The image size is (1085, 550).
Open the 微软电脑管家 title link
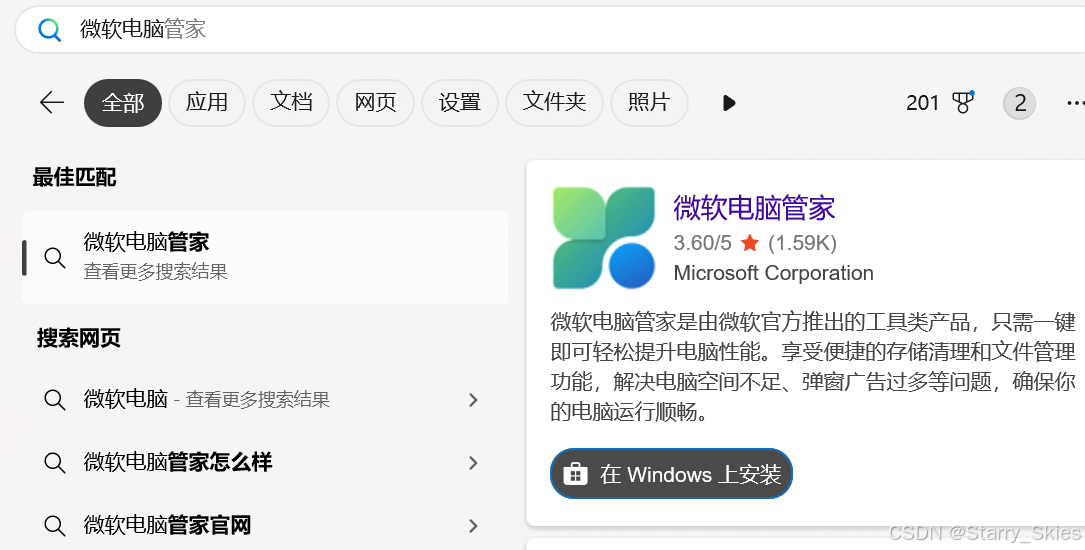[754, 208]
